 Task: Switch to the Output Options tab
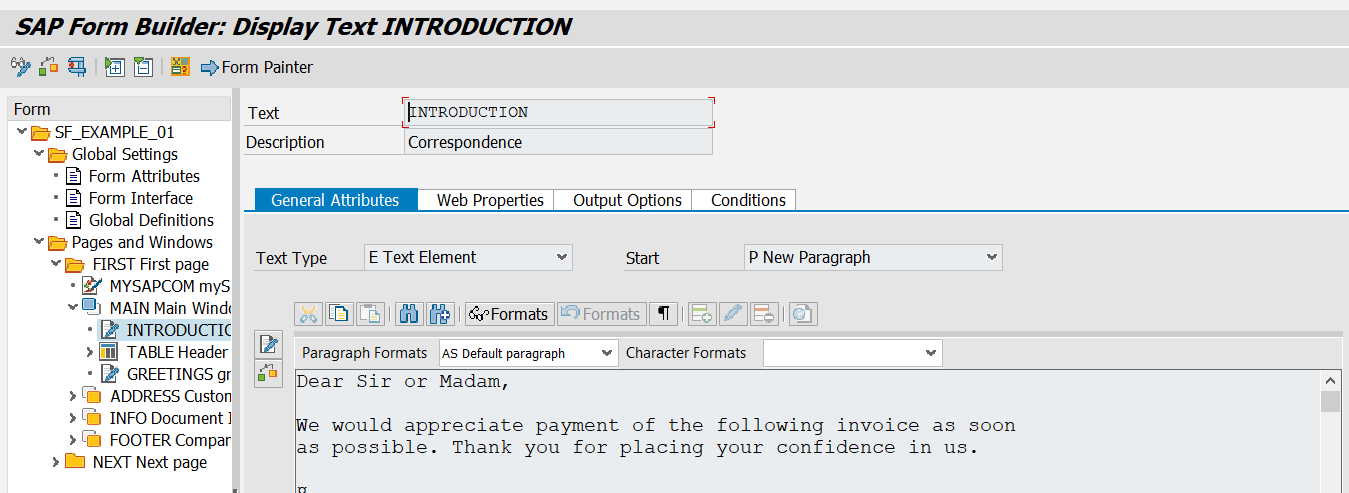pos(627,200)
